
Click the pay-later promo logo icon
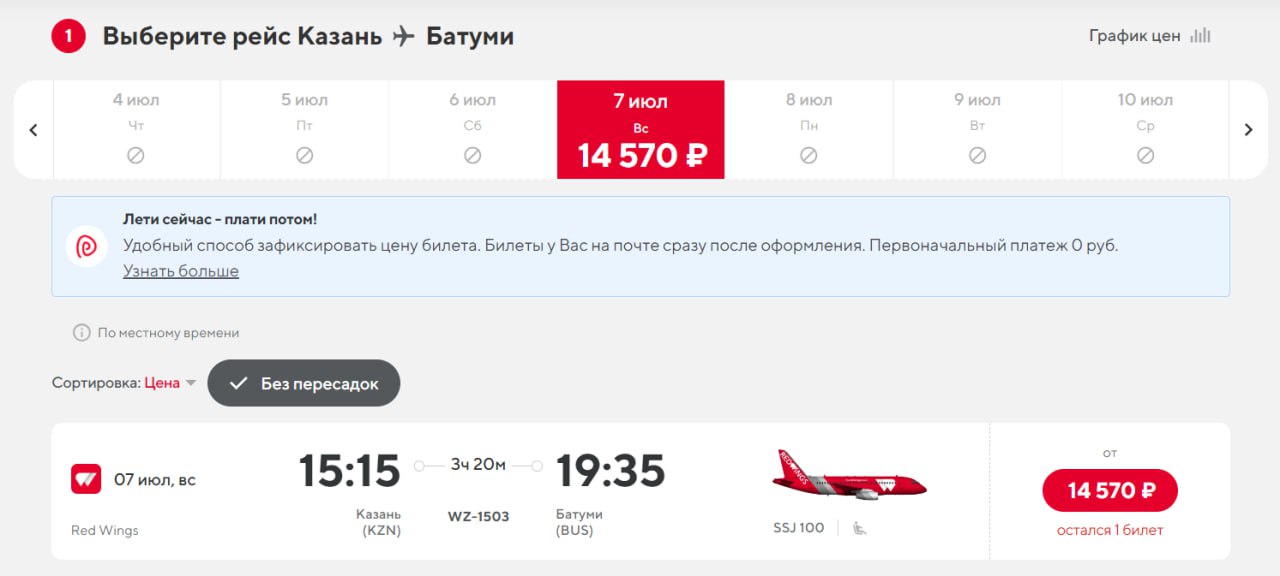coord(87,246)
